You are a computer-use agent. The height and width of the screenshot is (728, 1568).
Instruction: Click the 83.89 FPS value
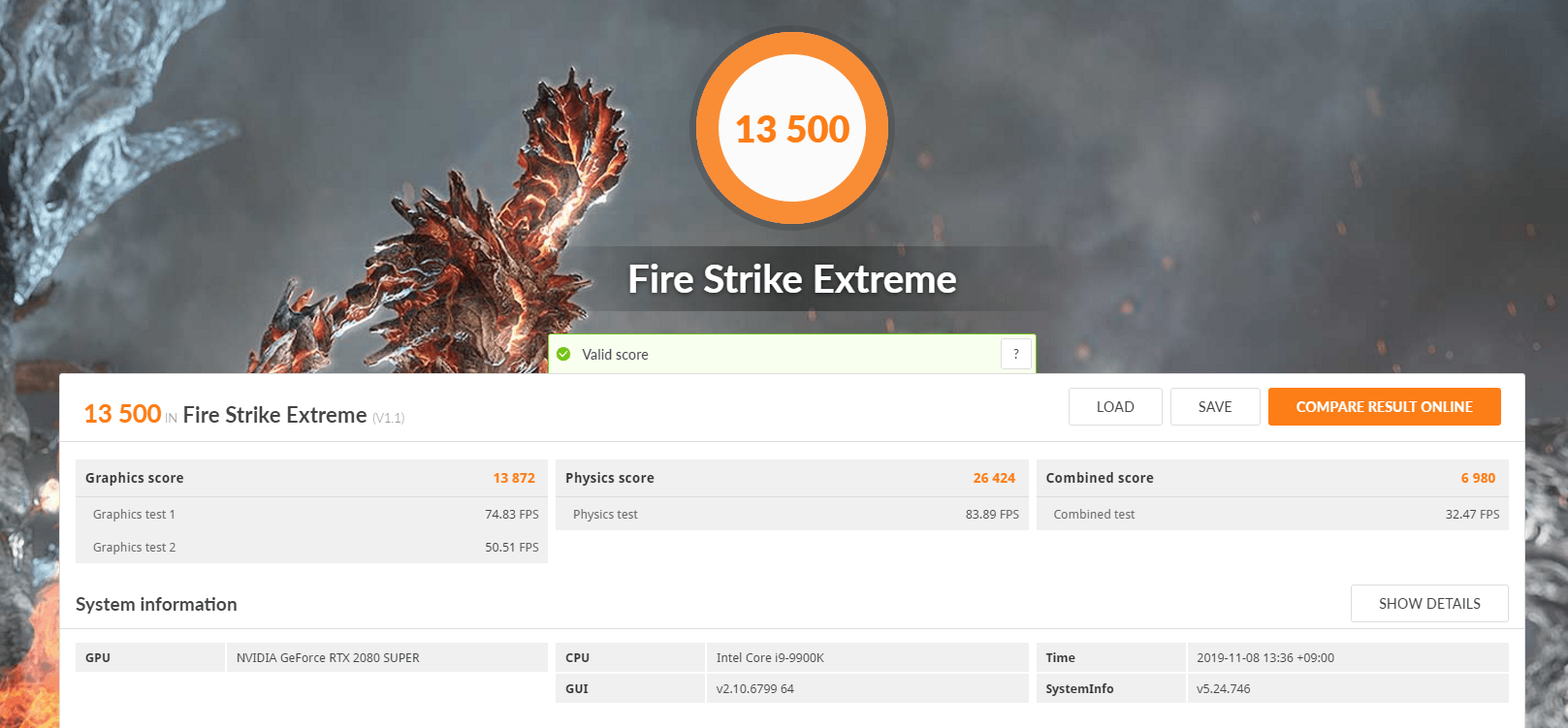[x=992, y=515]
